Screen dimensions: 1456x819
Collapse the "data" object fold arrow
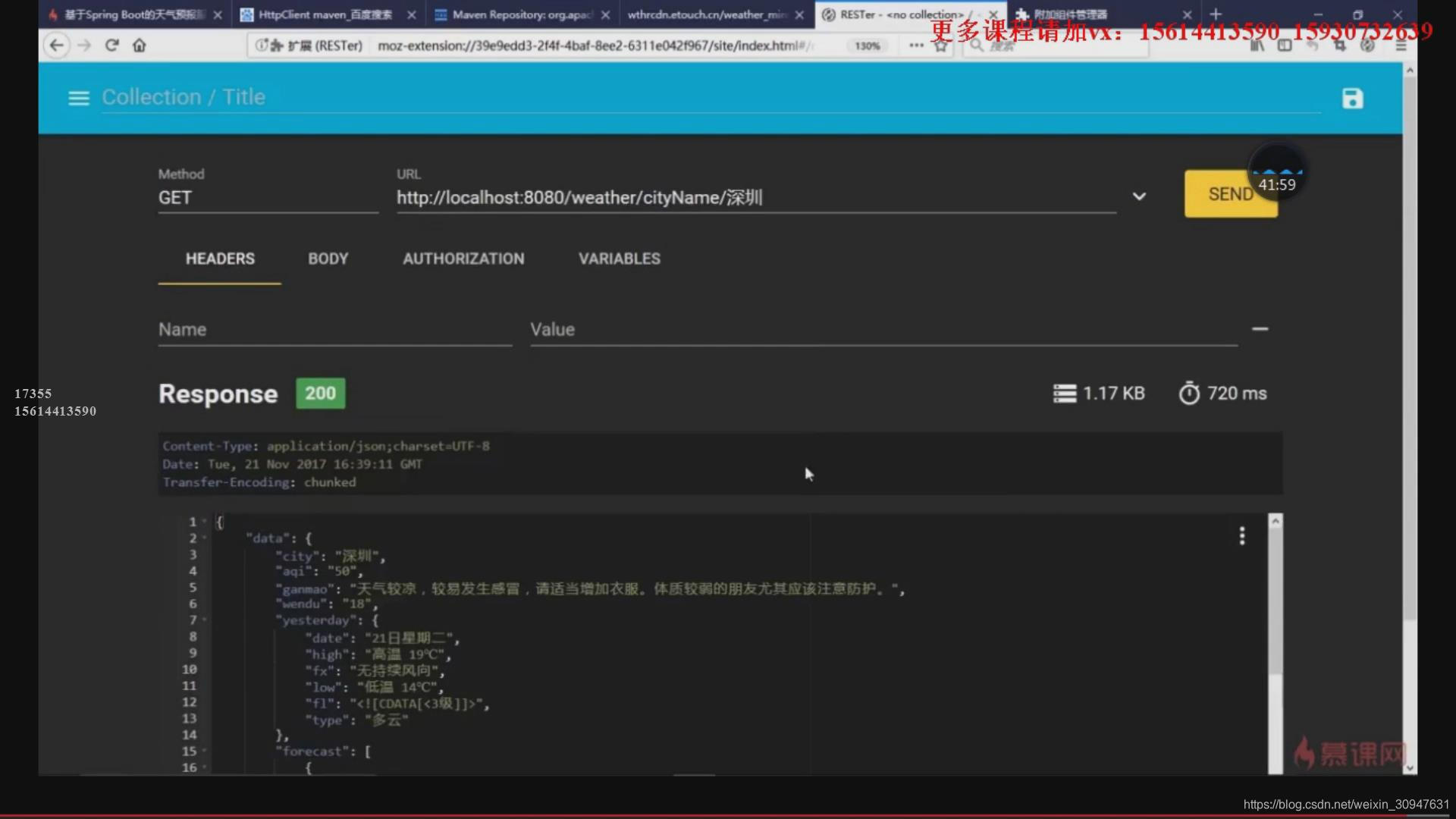(204, 538)
